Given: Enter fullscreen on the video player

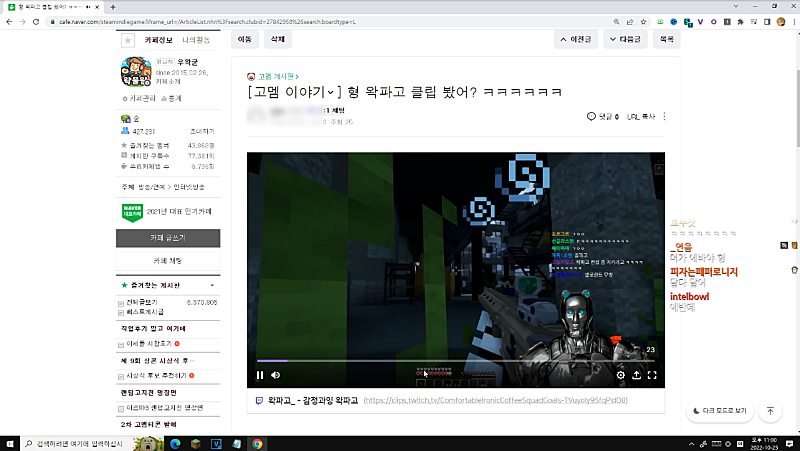Looking at the screenshot, I should point(652,375).
